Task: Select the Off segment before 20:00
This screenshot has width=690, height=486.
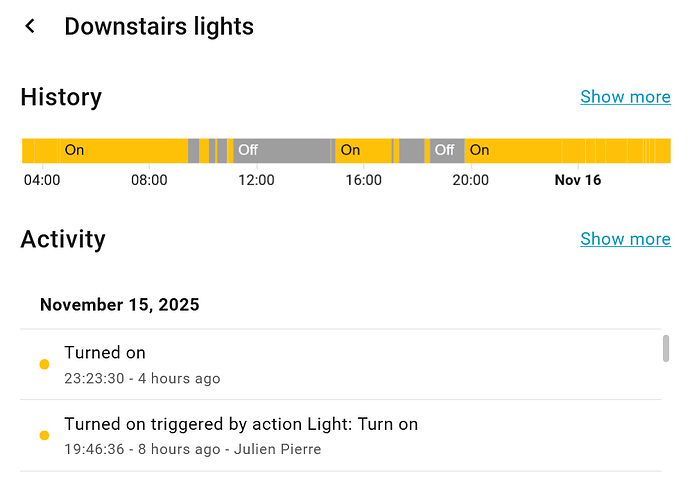Action: click(446, 151)
